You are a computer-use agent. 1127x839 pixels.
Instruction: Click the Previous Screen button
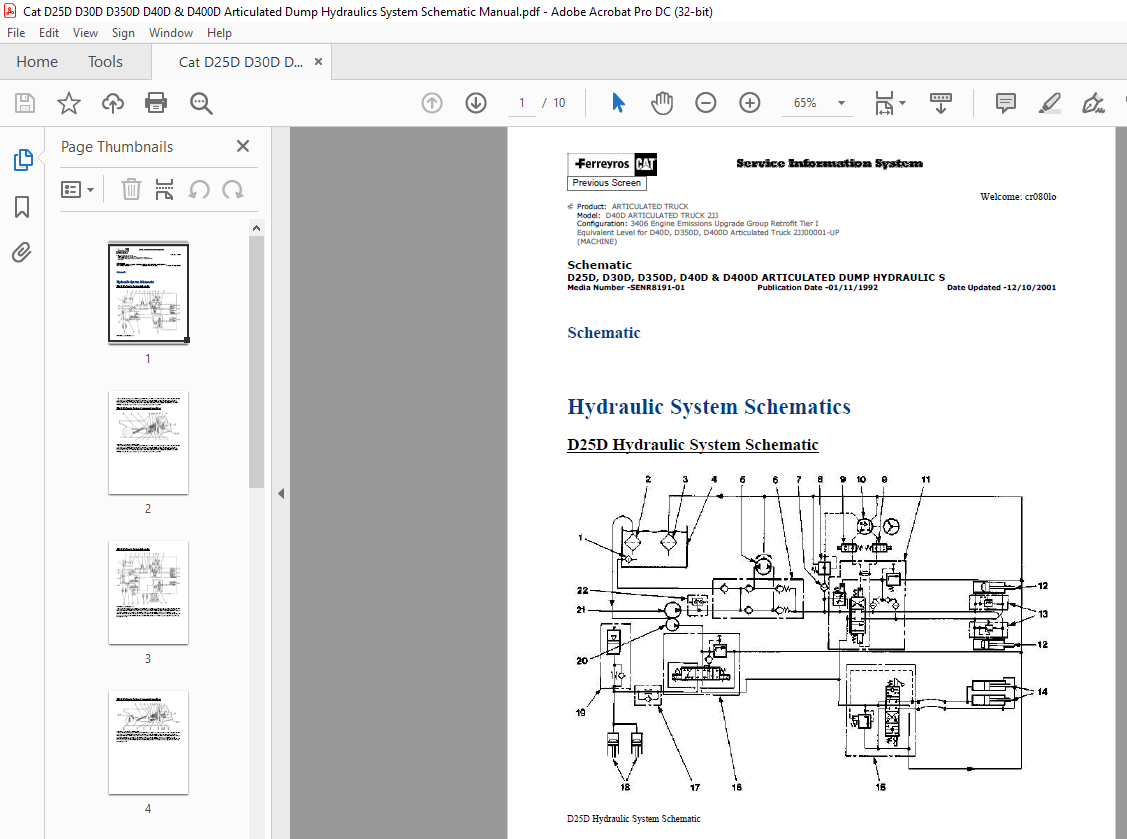(607, 183)
